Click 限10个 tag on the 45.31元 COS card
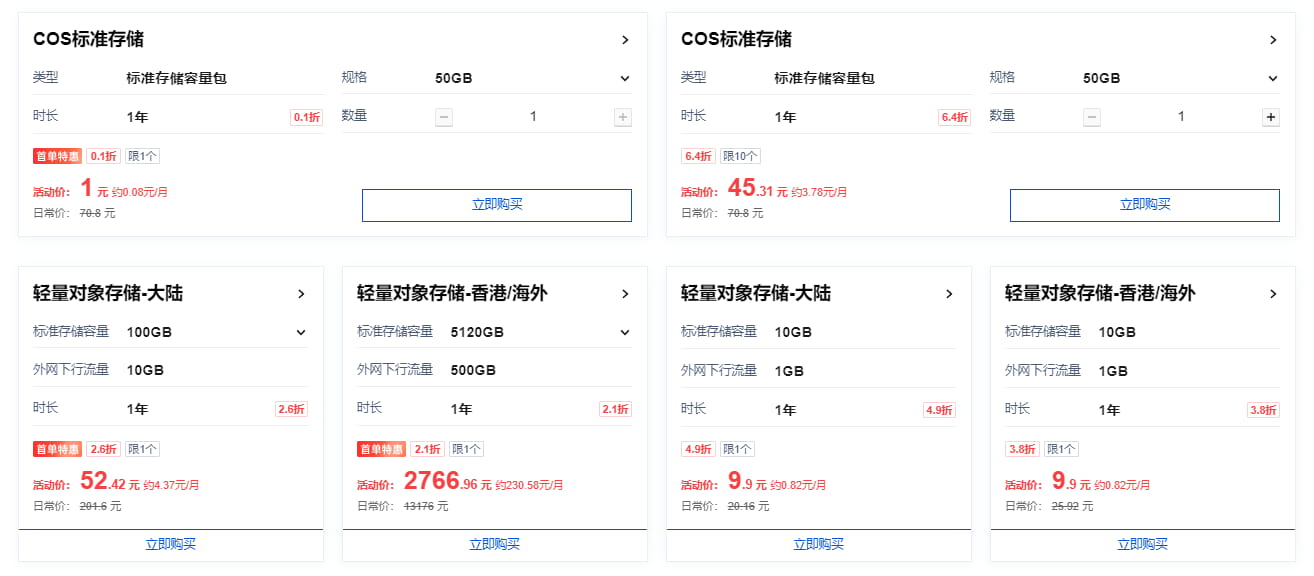The height and width of the screenshot is (576, 1314). pyautogui.click(x=741, y=156)
